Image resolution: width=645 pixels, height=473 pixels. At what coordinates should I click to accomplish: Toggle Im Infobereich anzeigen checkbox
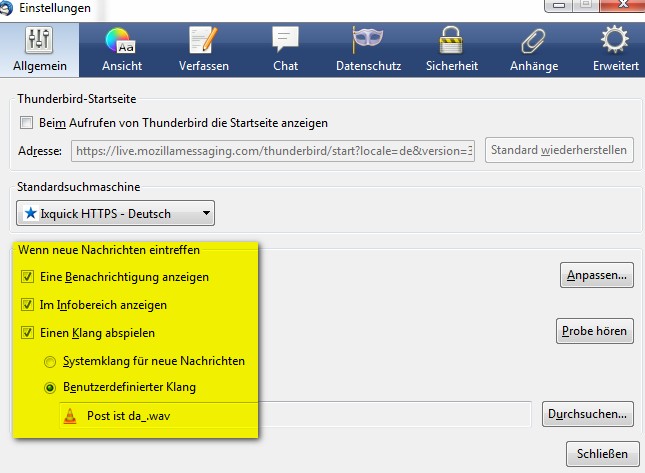tap(27, 305)
